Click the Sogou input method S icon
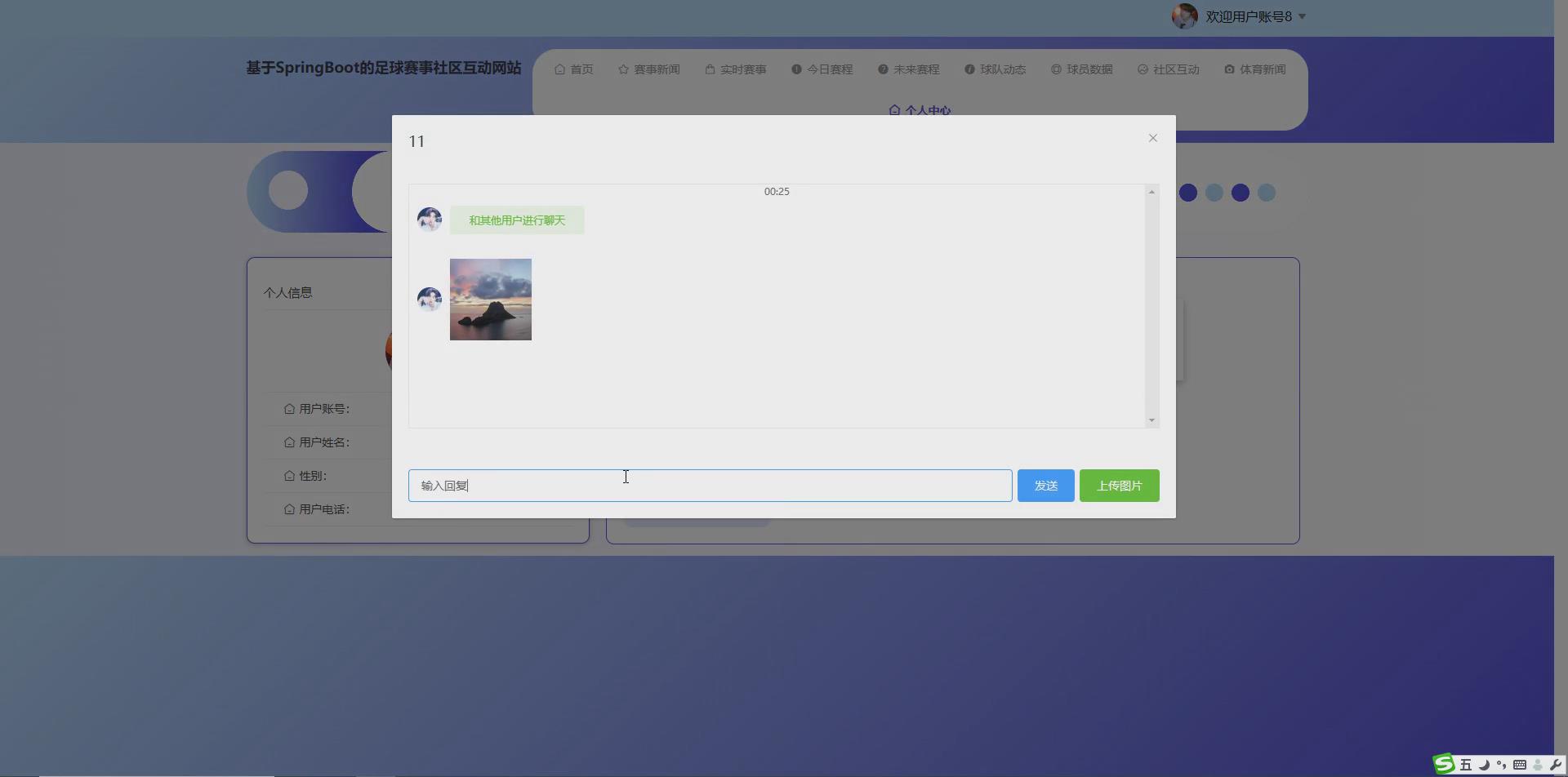Screen dimensions: 1568x777 coord(1444,764)
